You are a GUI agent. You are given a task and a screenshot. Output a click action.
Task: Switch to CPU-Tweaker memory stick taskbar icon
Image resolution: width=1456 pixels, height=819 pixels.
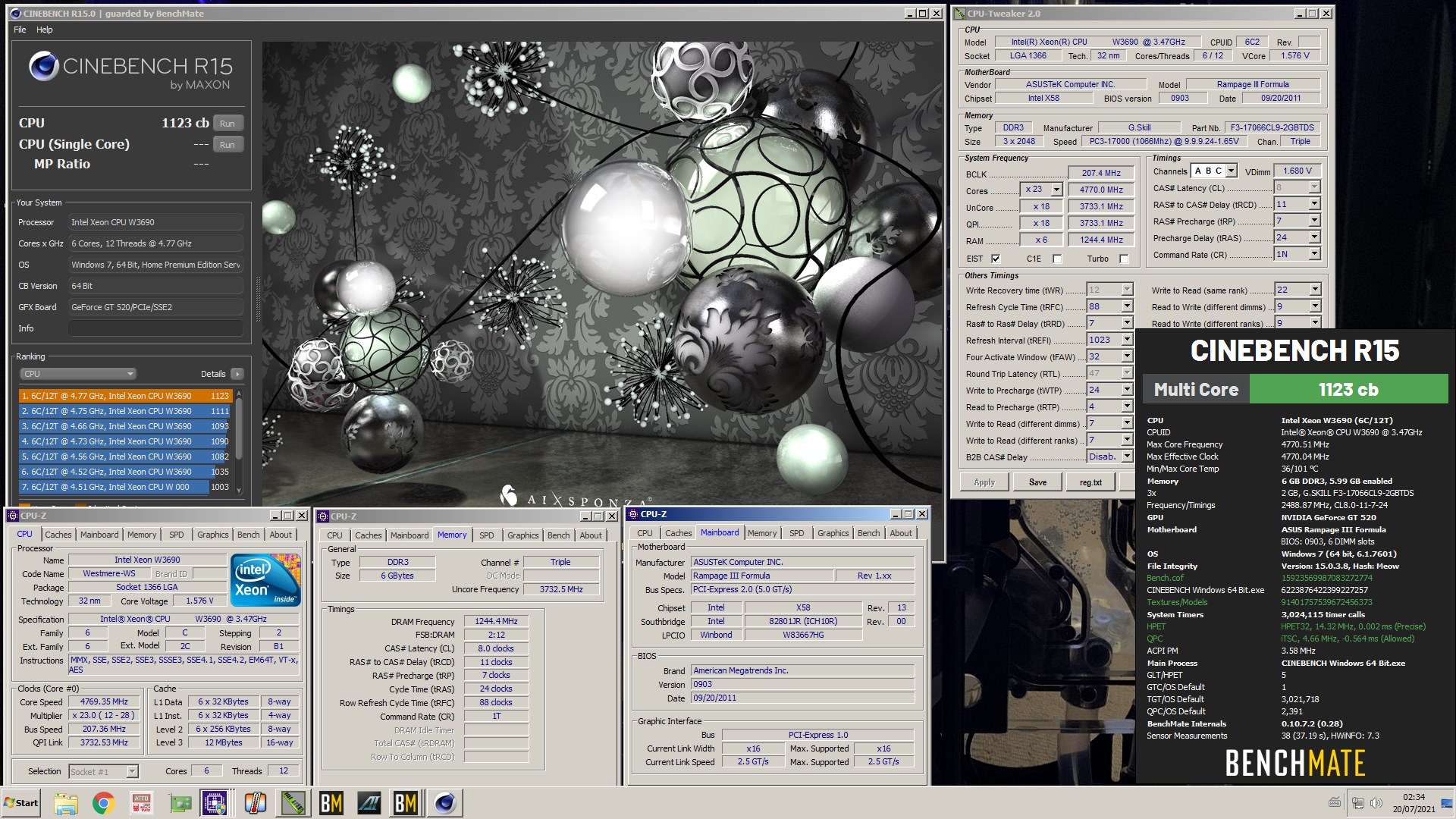click(x=293, y=803)
